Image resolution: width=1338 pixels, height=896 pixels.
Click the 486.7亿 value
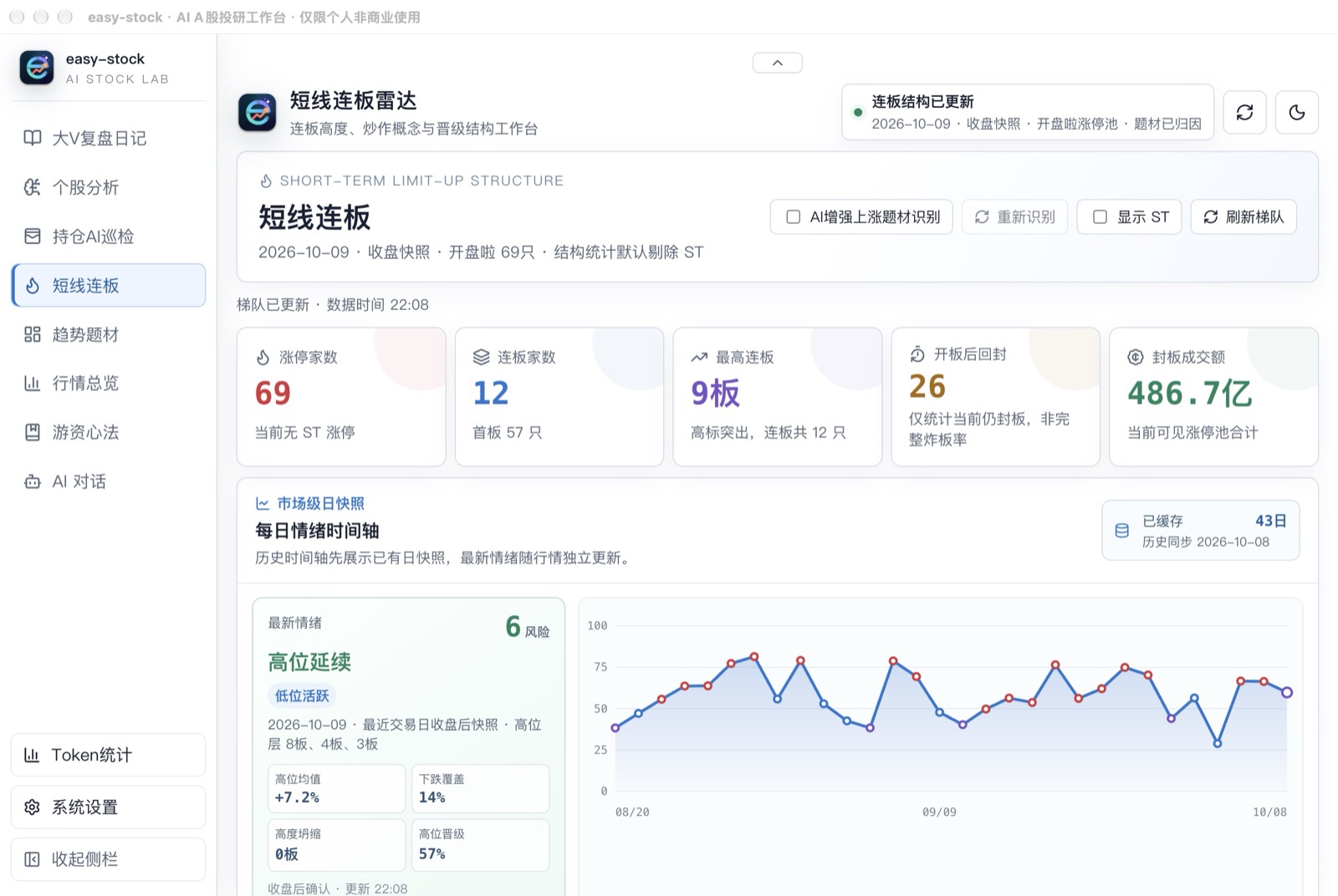click(1189, 394)
